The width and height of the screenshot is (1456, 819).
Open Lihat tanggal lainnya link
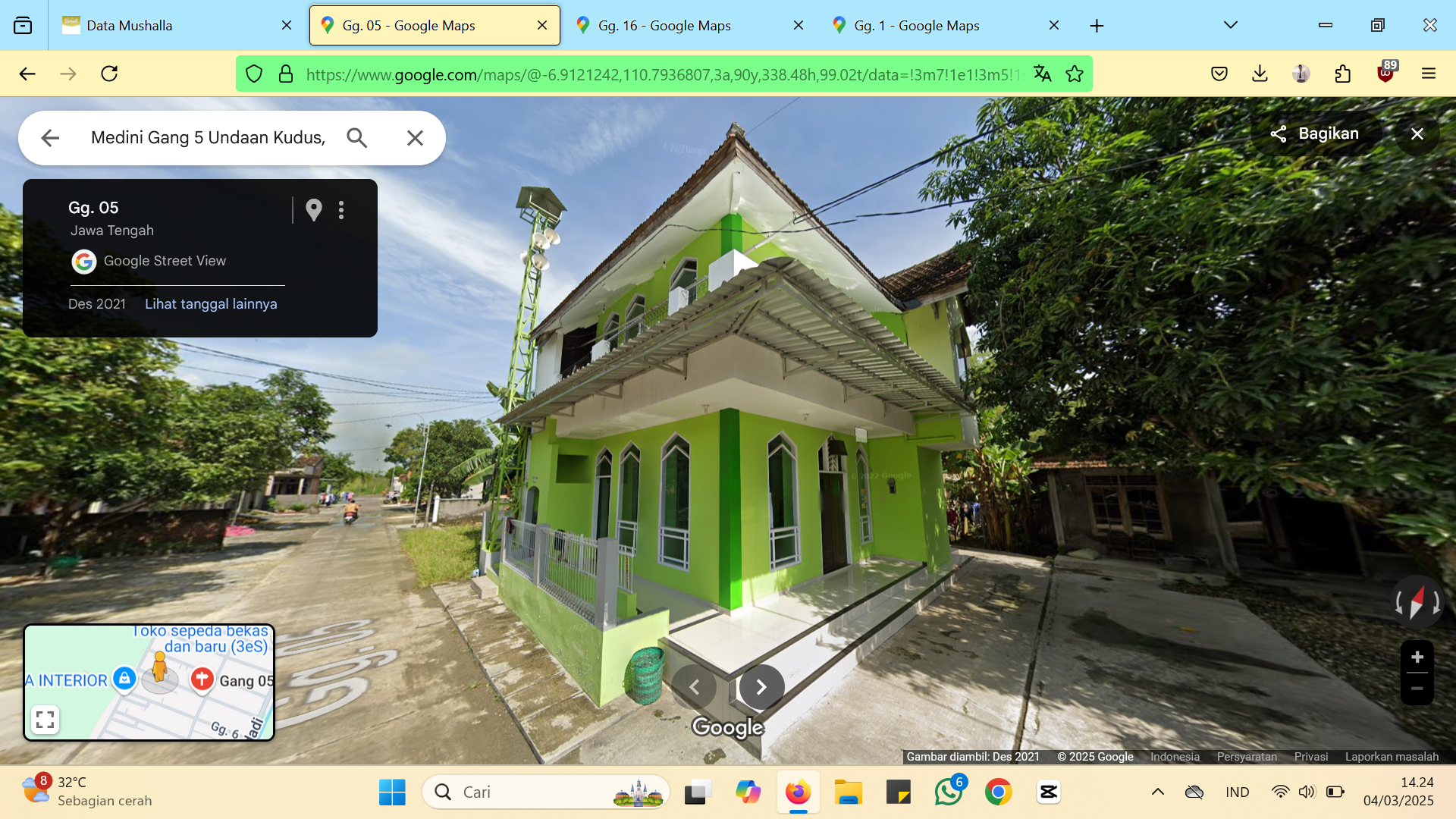point(211,304)
